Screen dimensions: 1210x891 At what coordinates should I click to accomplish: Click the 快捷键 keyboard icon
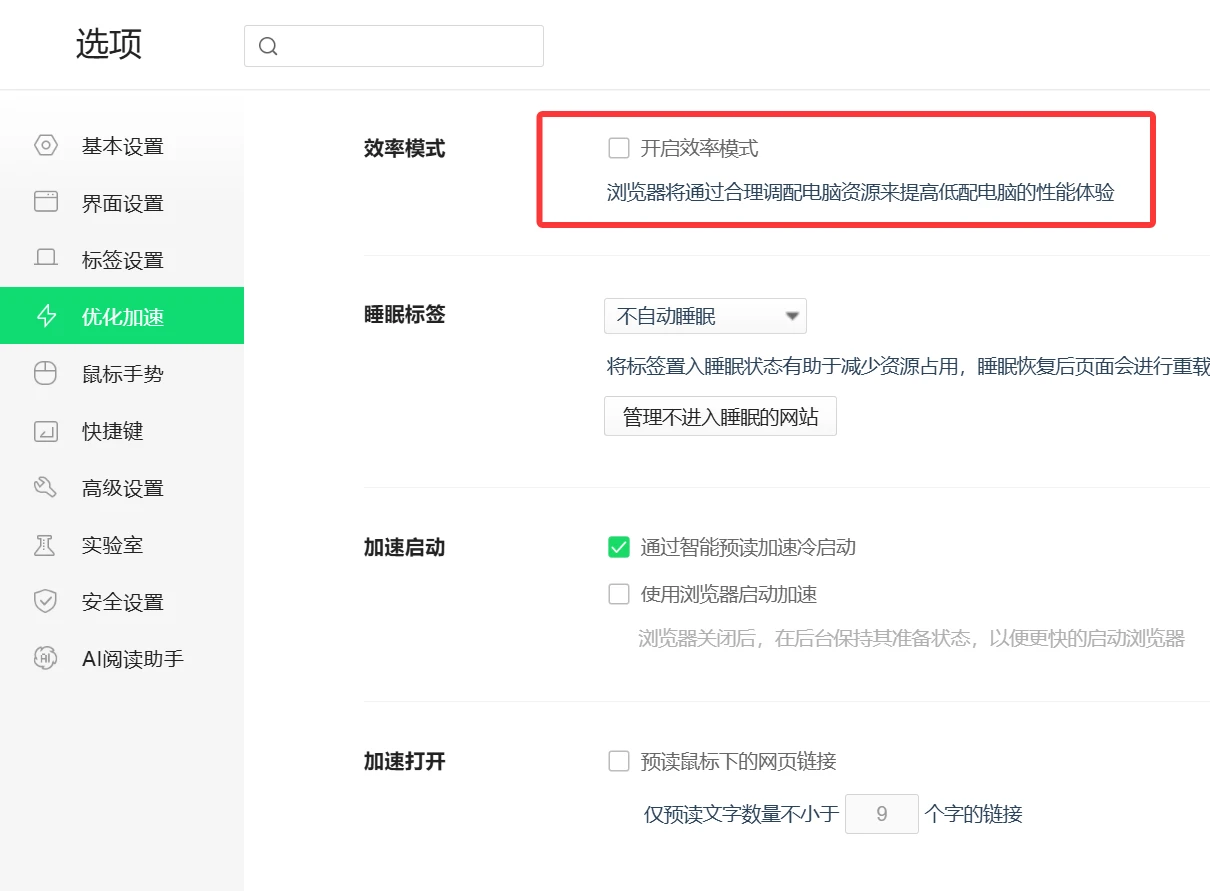46,431
